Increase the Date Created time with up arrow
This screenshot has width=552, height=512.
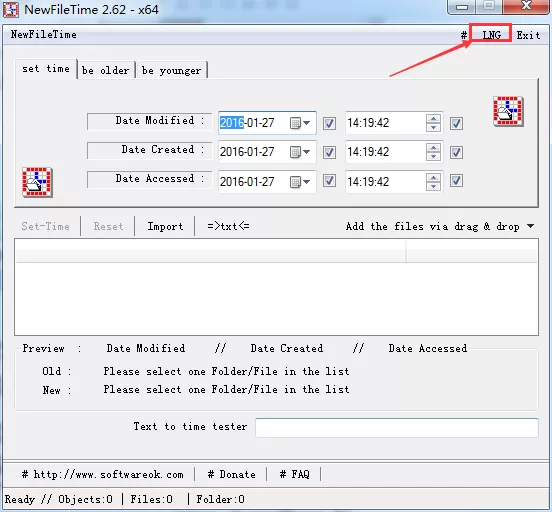[433, 148]
